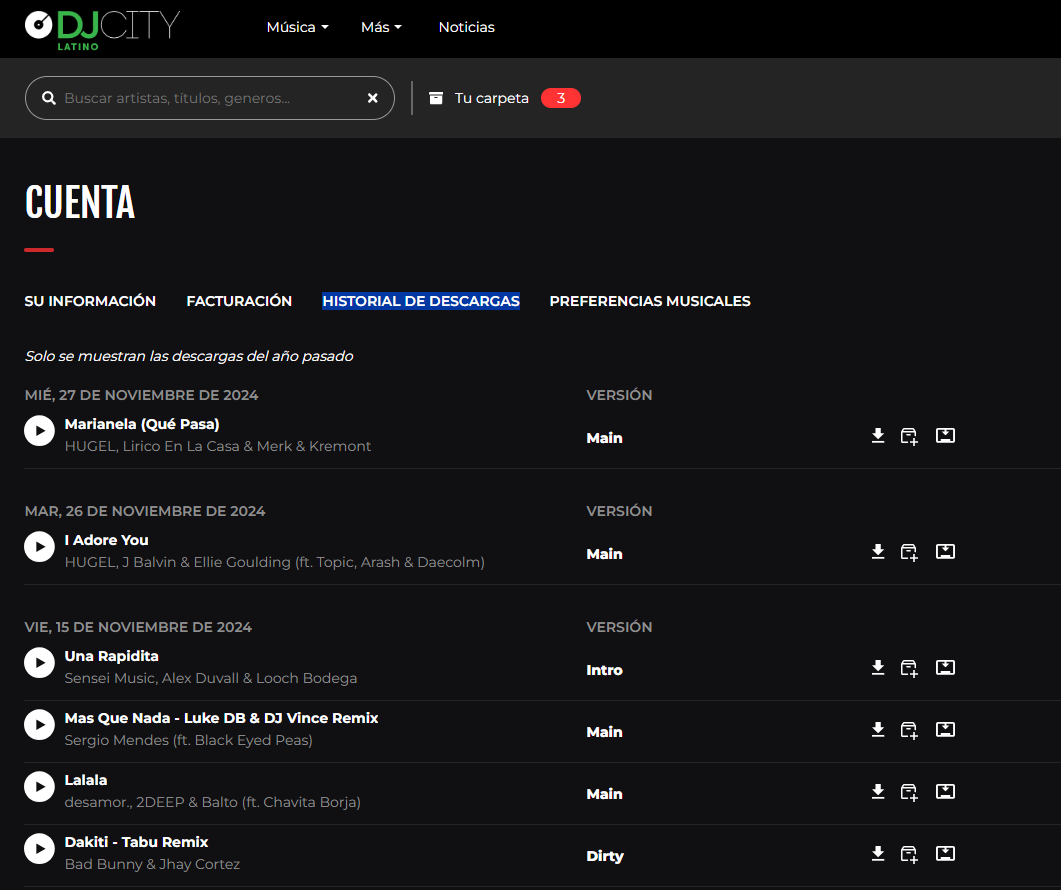The width and height of the screenshot is (1061, 890).
Task: Download I Adore You with the arrow icon
Action: click(878, 552)
